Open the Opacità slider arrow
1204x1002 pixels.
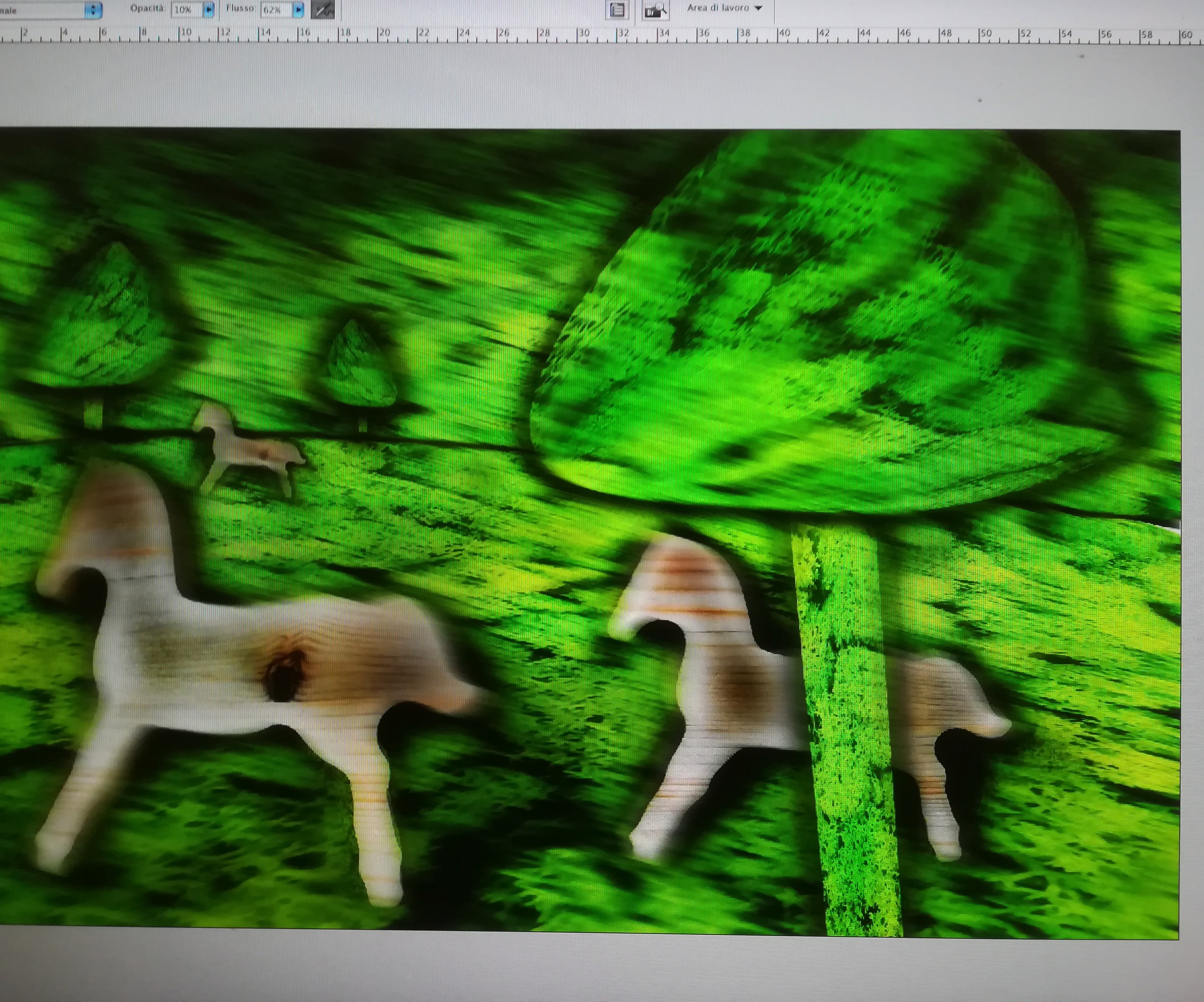[x=209, y=10]
